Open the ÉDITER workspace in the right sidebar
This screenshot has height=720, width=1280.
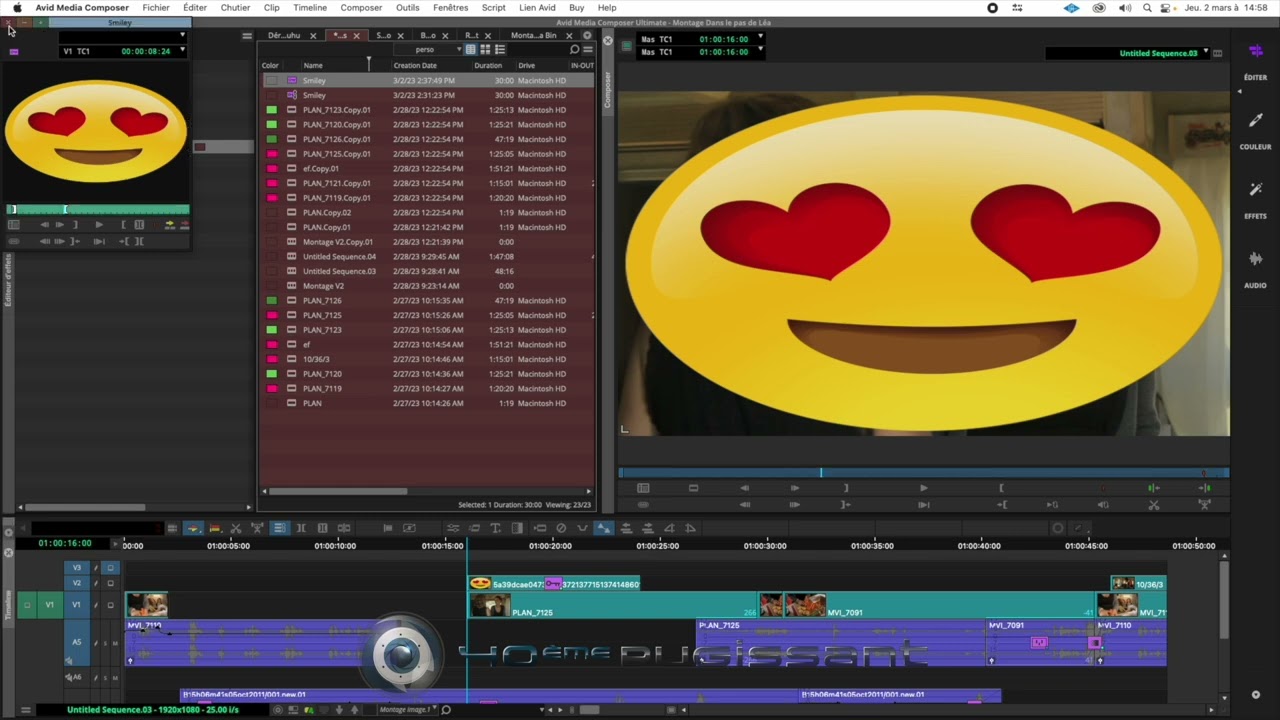[1255, 60]
